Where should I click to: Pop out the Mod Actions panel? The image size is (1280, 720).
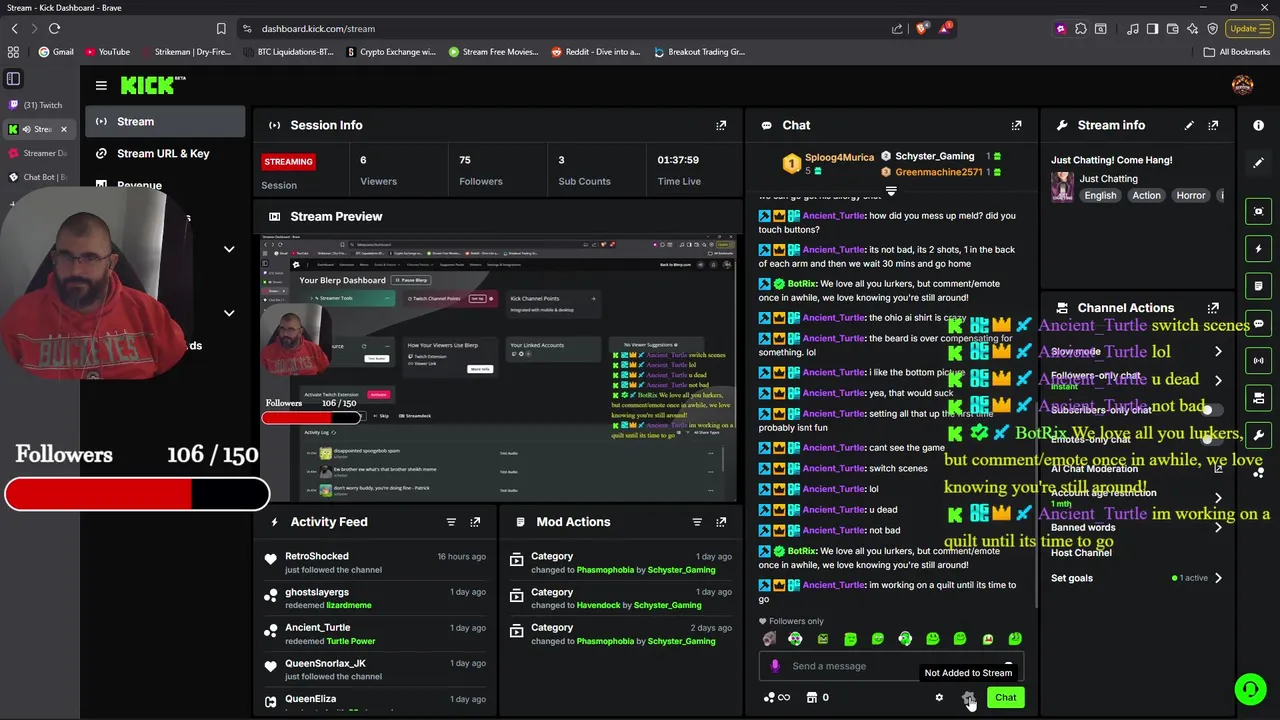721,522
